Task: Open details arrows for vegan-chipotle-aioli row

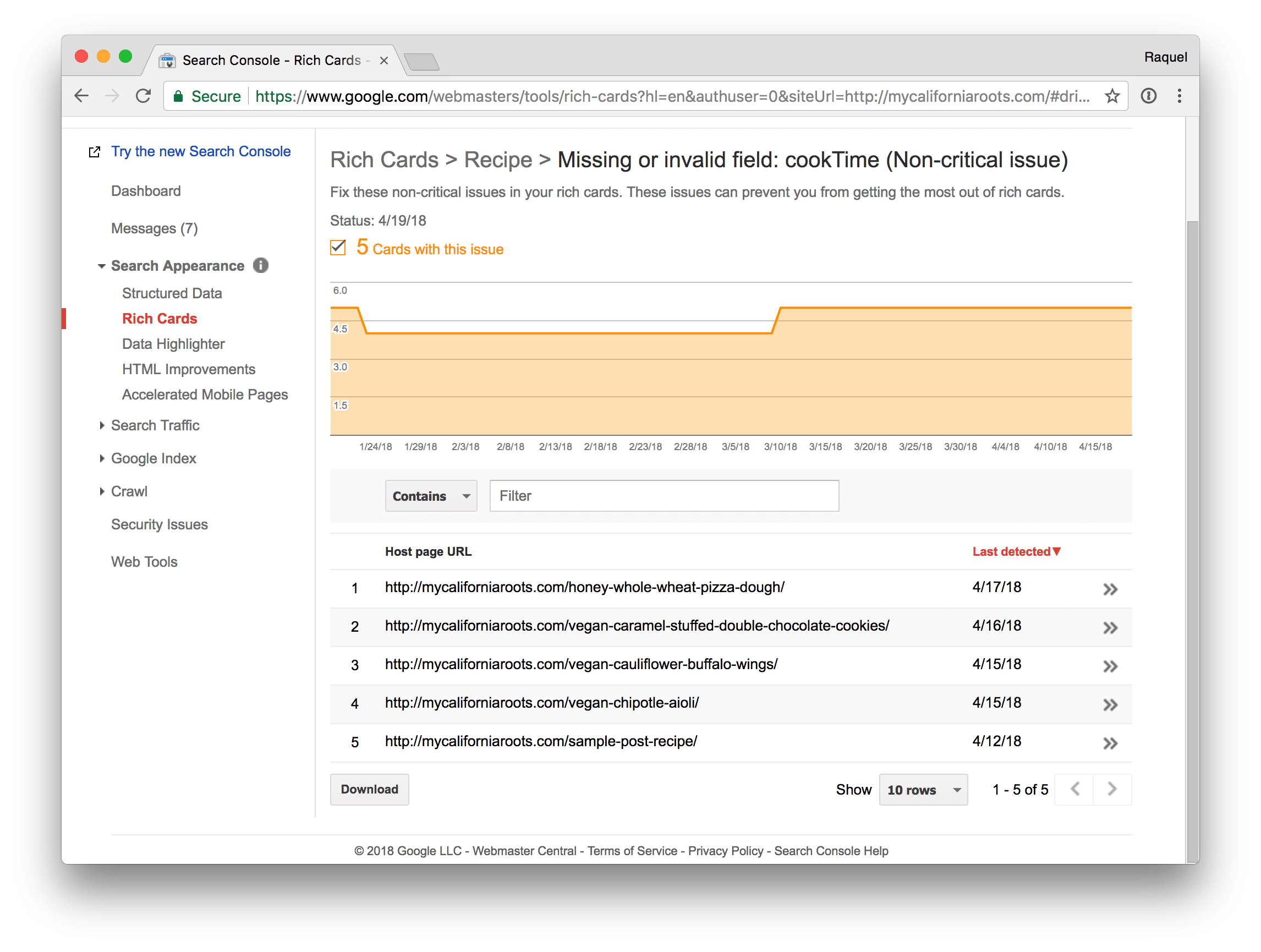Action: click(1109, 704)
